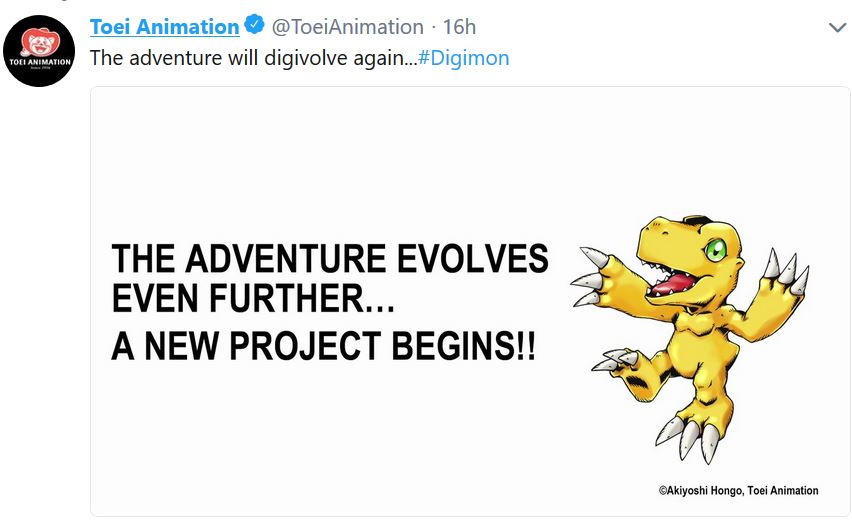Open the Toei Animation profile name link
The height and width of the screenshot is (530, 852).
pyautogui.click(x=164, y=27)
